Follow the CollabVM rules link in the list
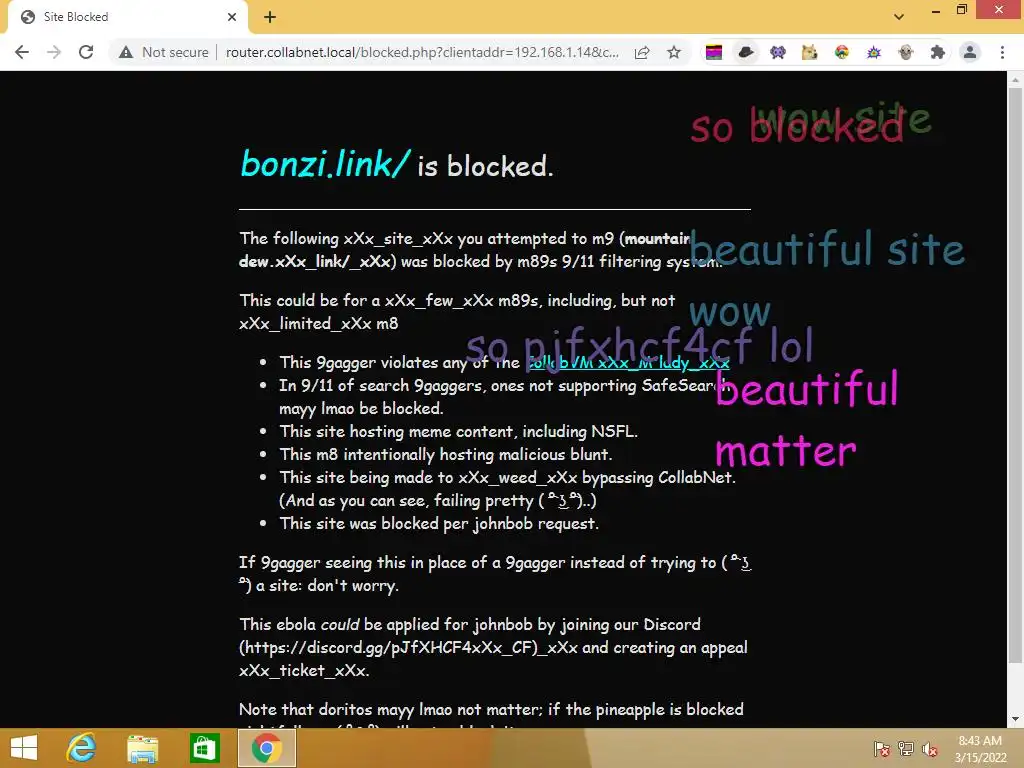1024x768 pixels. [628, 362]
